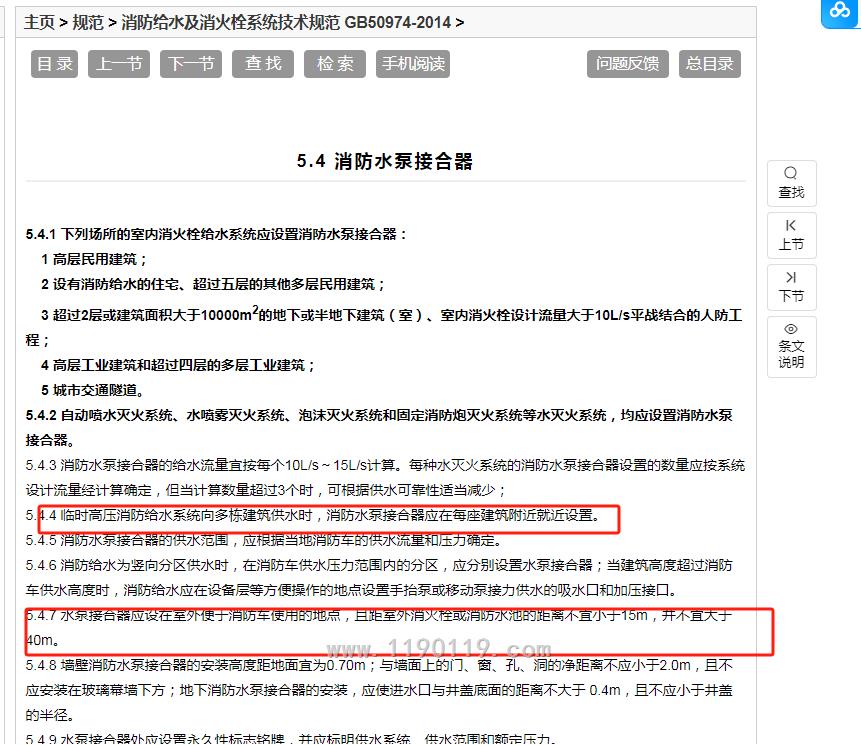Open the 查 找 toolbar button

(263, 64)
